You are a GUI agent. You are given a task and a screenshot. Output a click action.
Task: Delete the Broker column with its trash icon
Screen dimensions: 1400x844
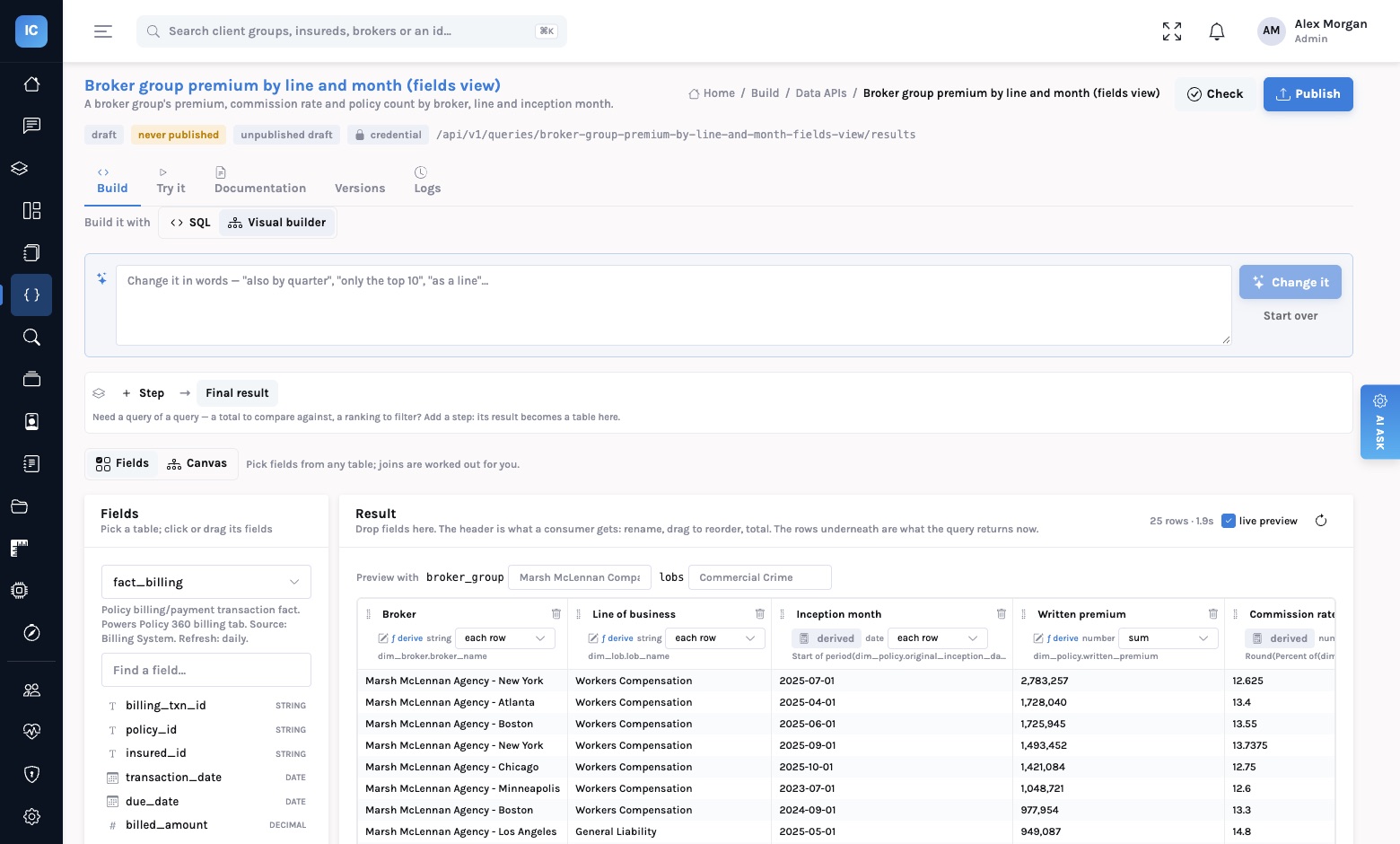pos(556,614)
